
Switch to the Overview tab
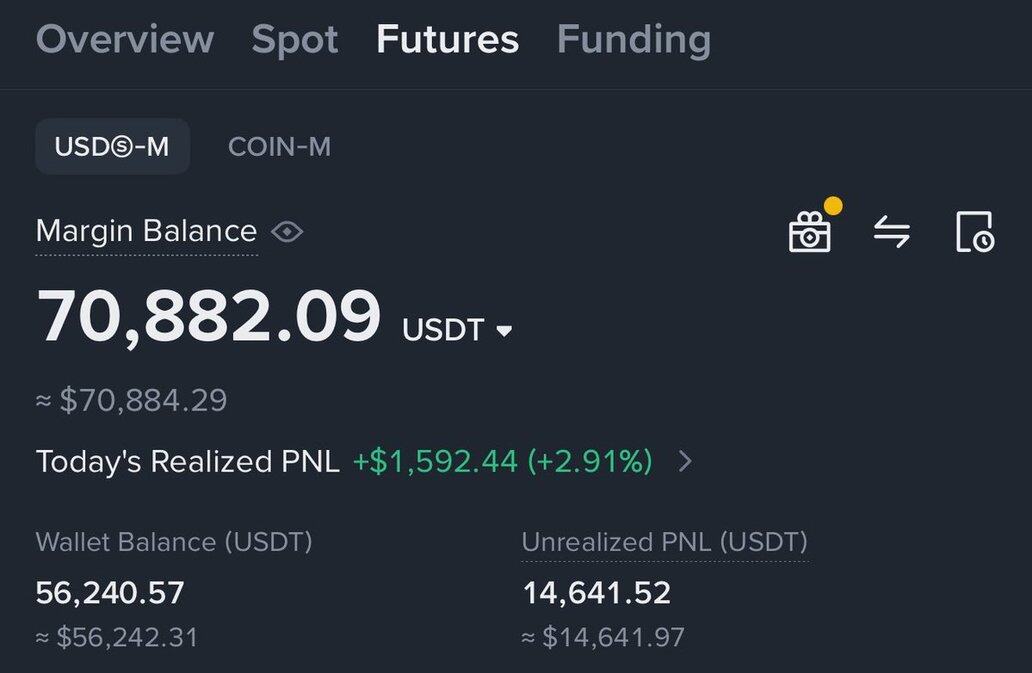click(x=125, y=39)
